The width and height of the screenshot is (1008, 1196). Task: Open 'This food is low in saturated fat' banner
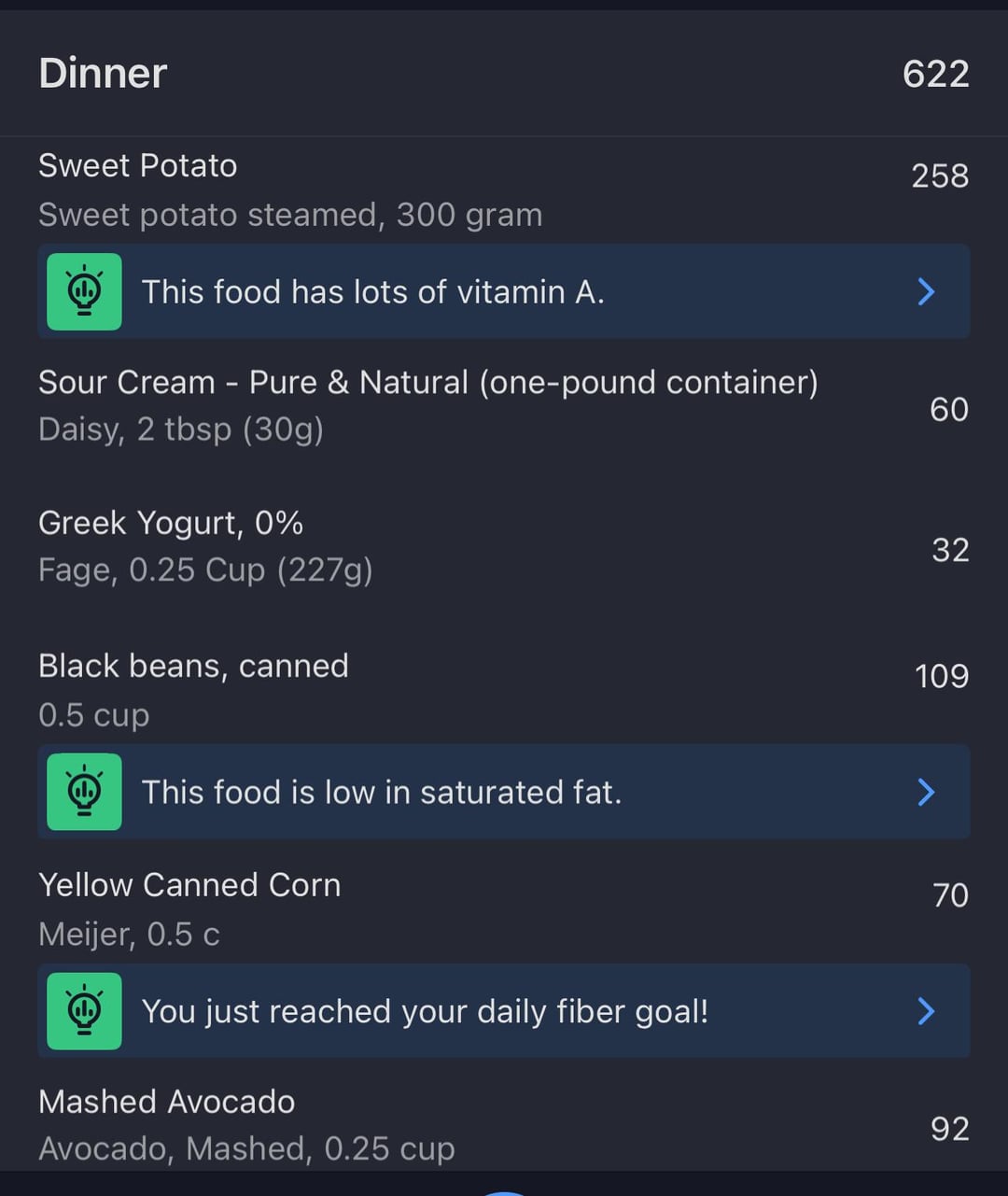(x=504, y=792)
